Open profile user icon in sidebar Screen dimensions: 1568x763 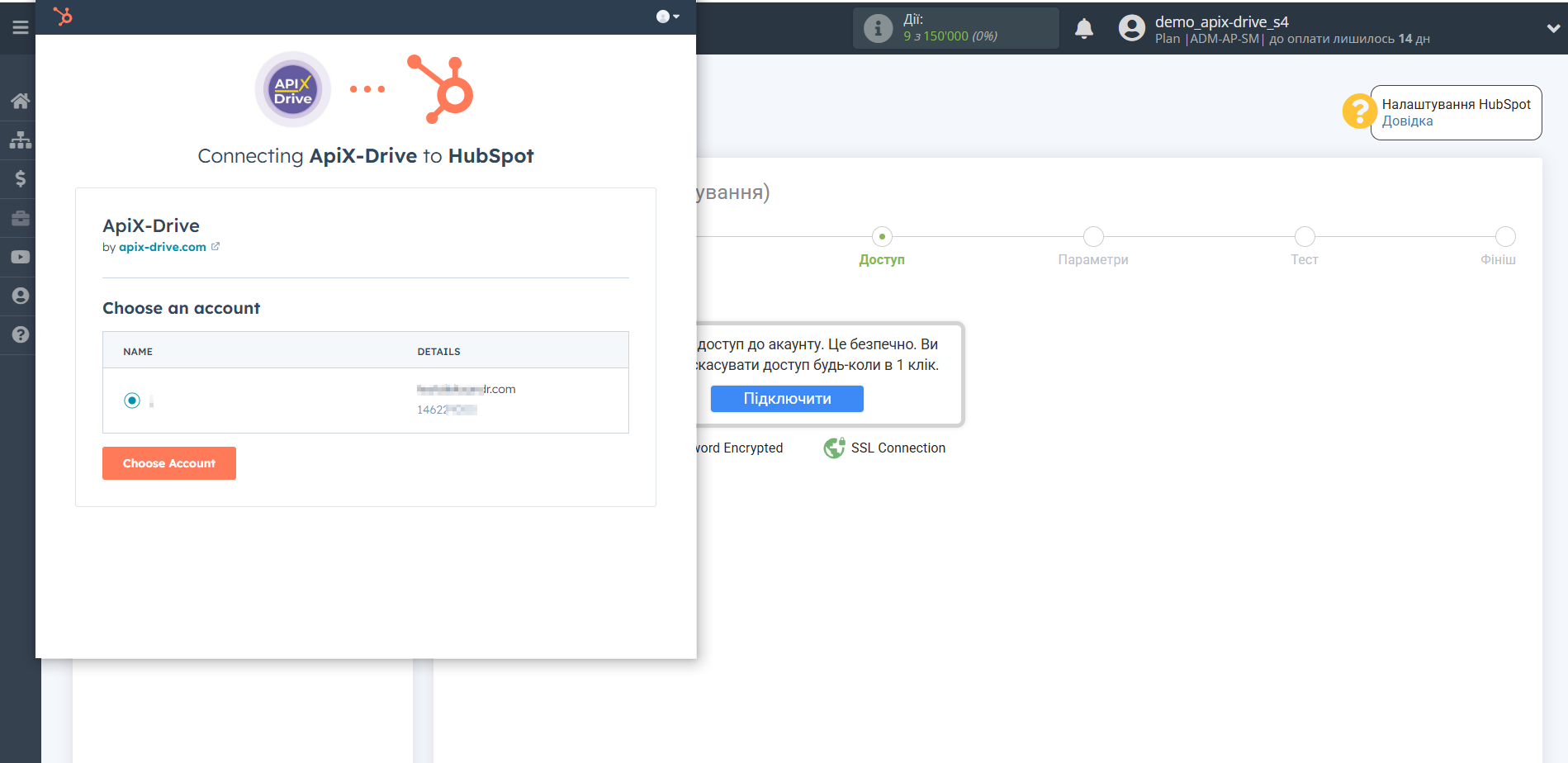(x=21, y=296)
